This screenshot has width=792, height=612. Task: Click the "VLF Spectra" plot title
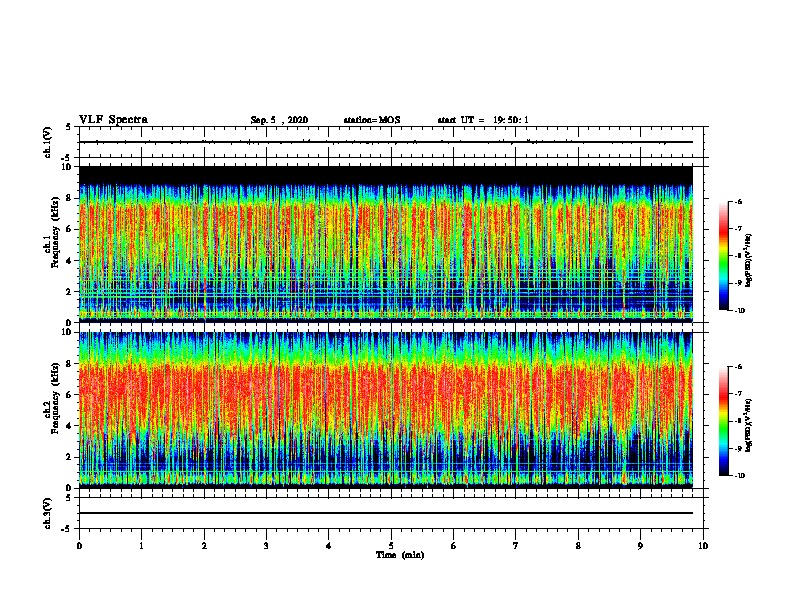click(x=113, y=120)
